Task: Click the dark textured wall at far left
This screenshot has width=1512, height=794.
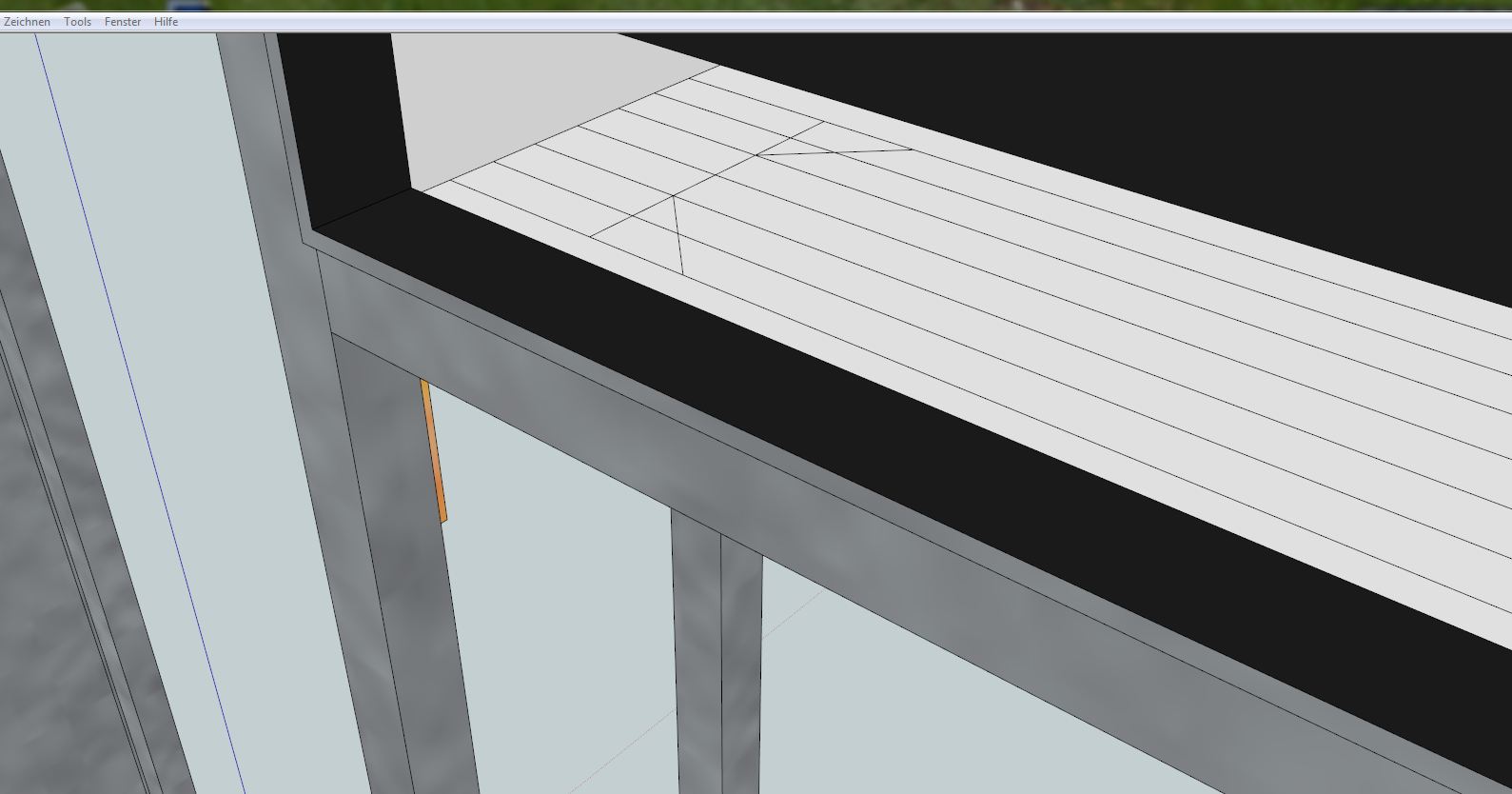Action: 57,571
